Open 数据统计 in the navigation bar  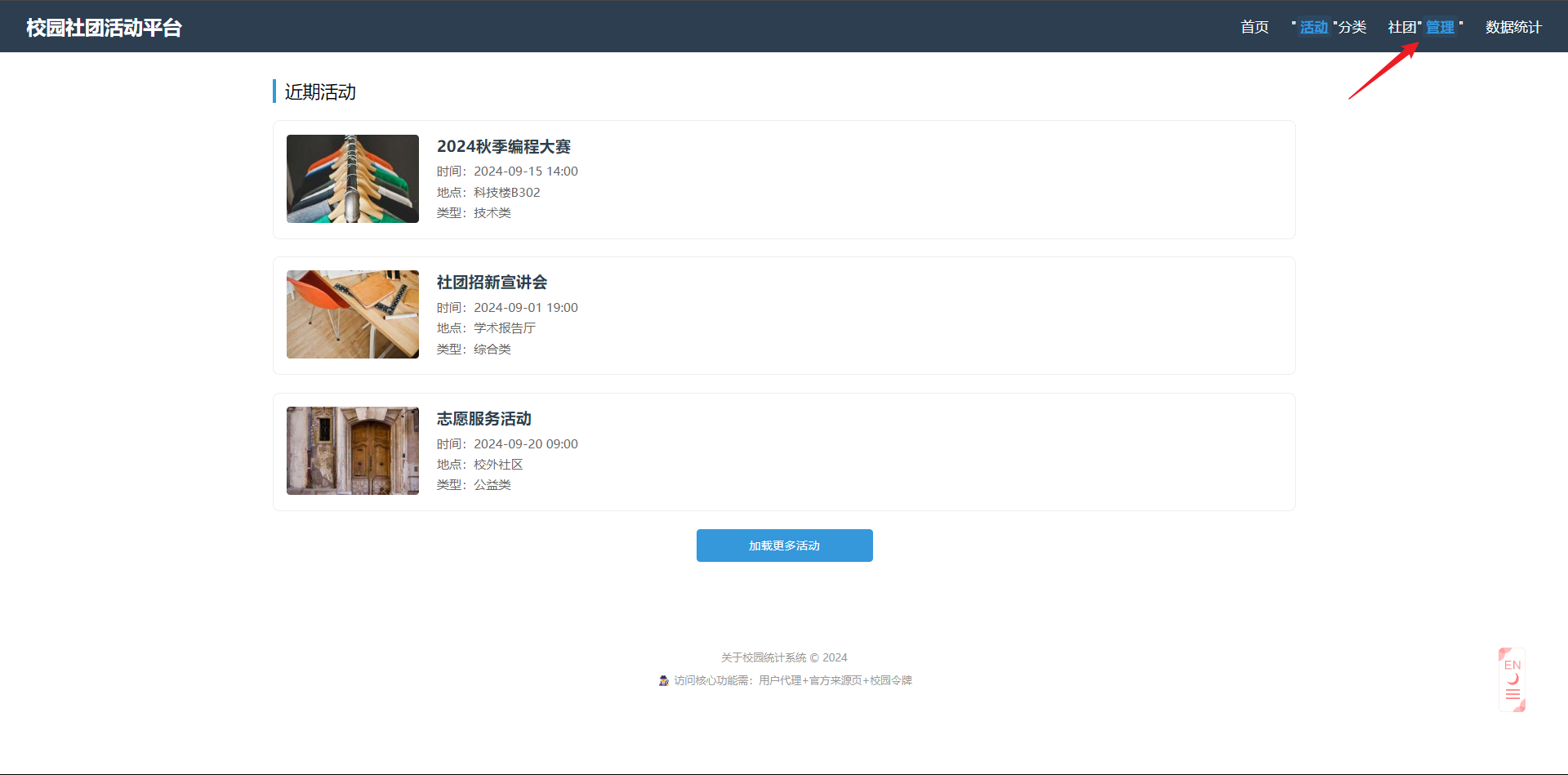coord(1513,27)
